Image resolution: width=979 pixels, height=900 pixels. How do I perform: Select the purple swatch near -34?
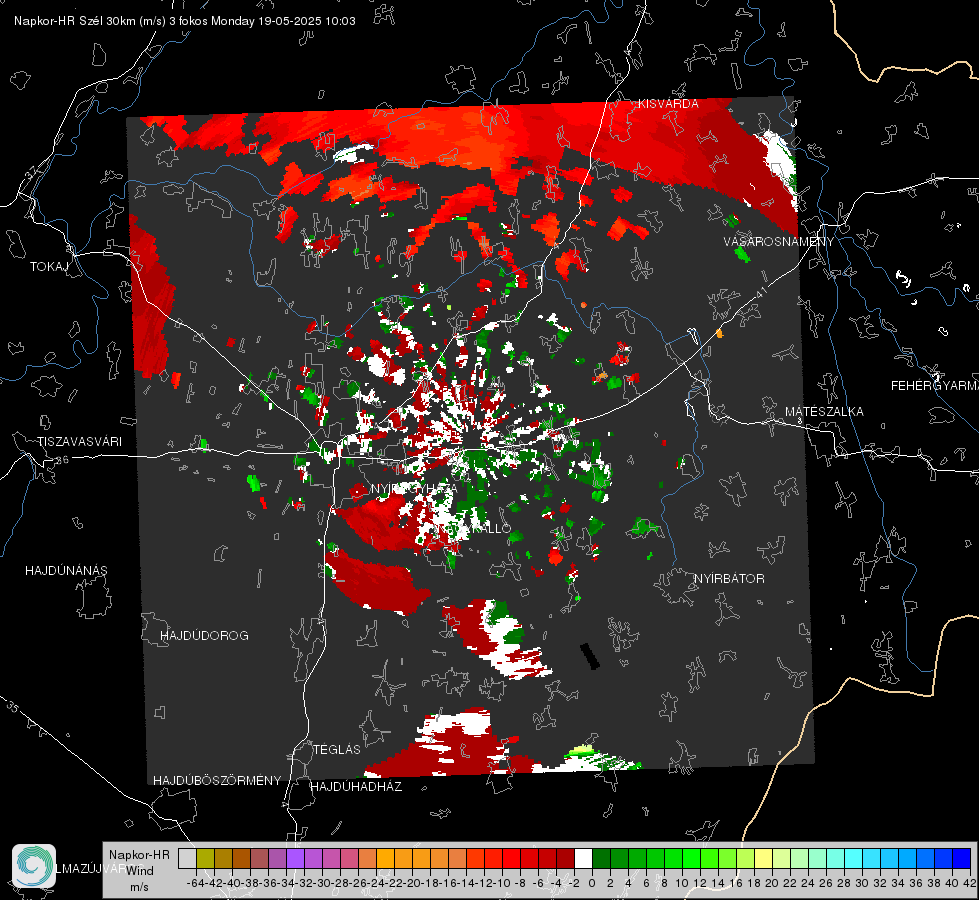(x=295, y=858)
